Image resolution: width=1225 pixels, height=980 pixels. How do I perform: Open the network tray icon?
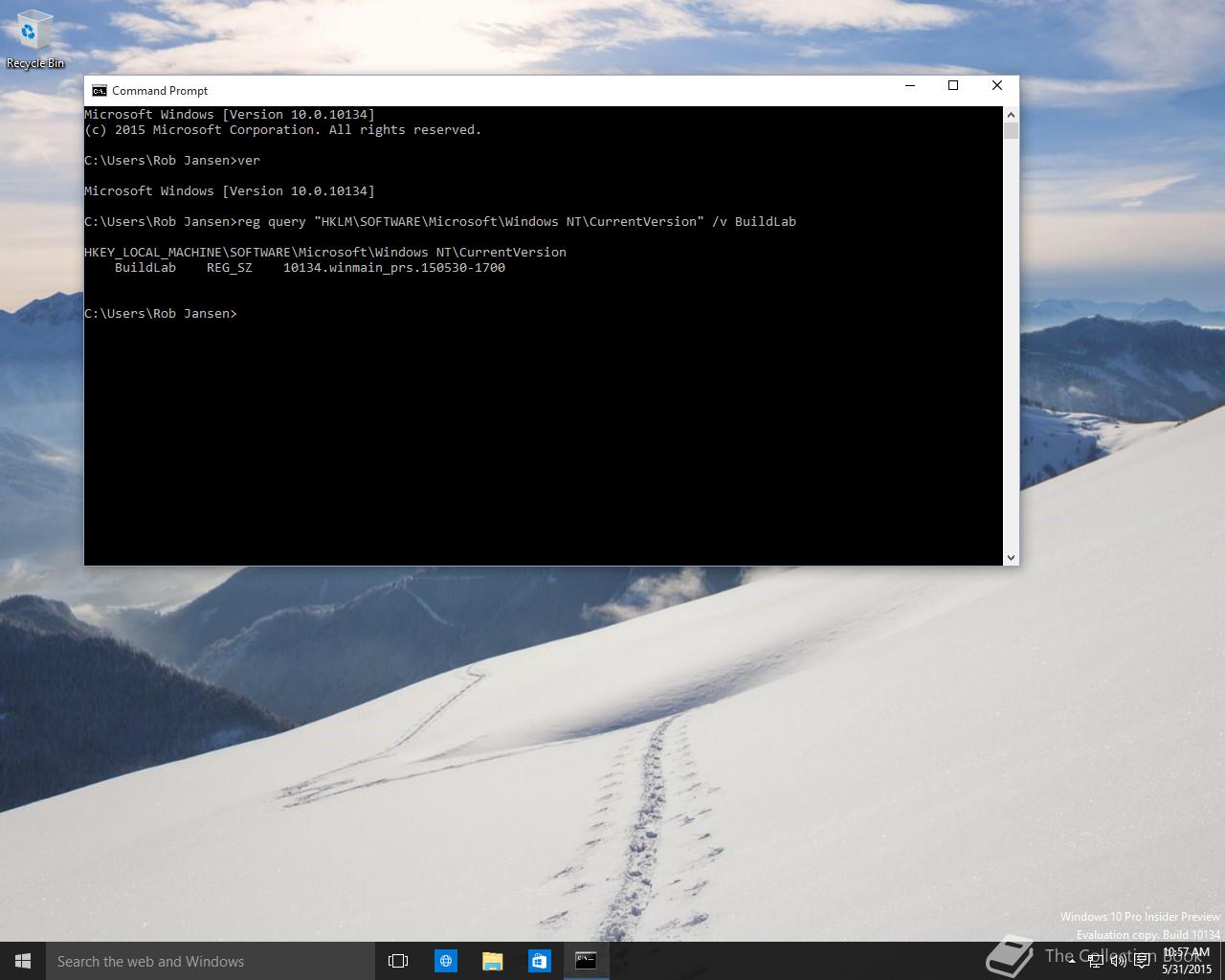[x=1096, y=962]
